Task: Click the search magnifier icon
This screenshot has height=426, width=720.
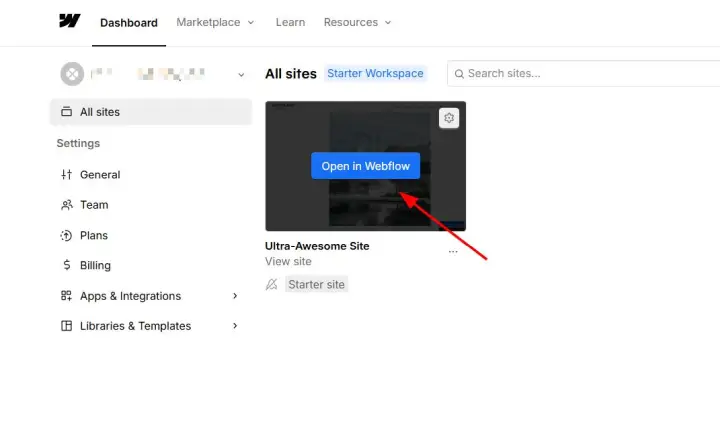Action: pos(459,73)
